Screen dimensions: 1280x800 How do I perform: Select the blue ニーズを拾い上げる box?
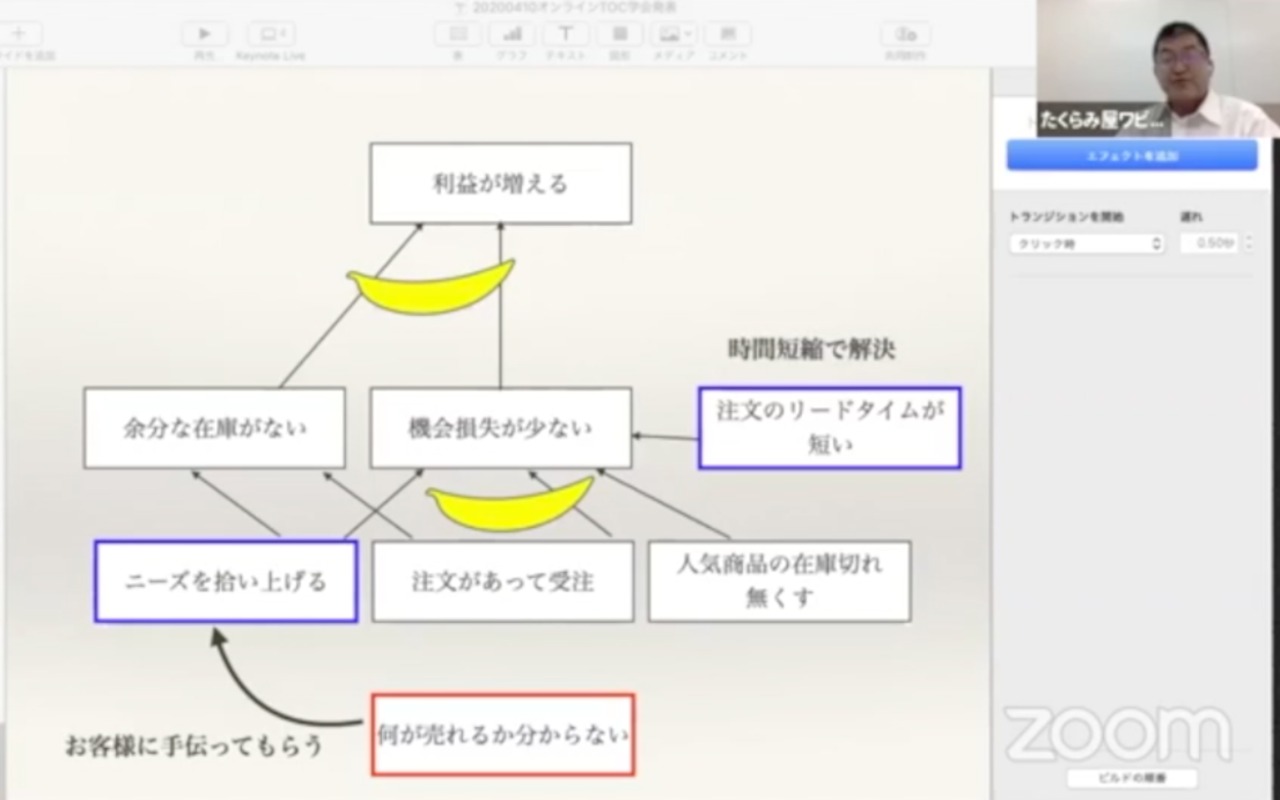226,582
